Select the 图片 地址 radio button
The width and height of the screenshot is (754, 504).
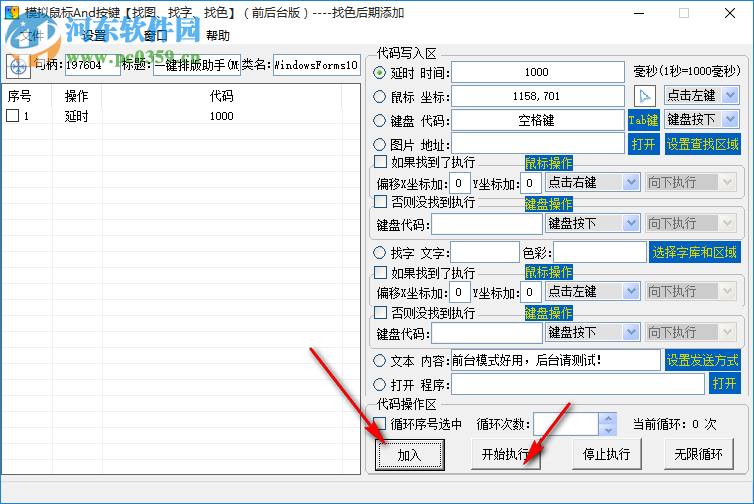[379, 144]
